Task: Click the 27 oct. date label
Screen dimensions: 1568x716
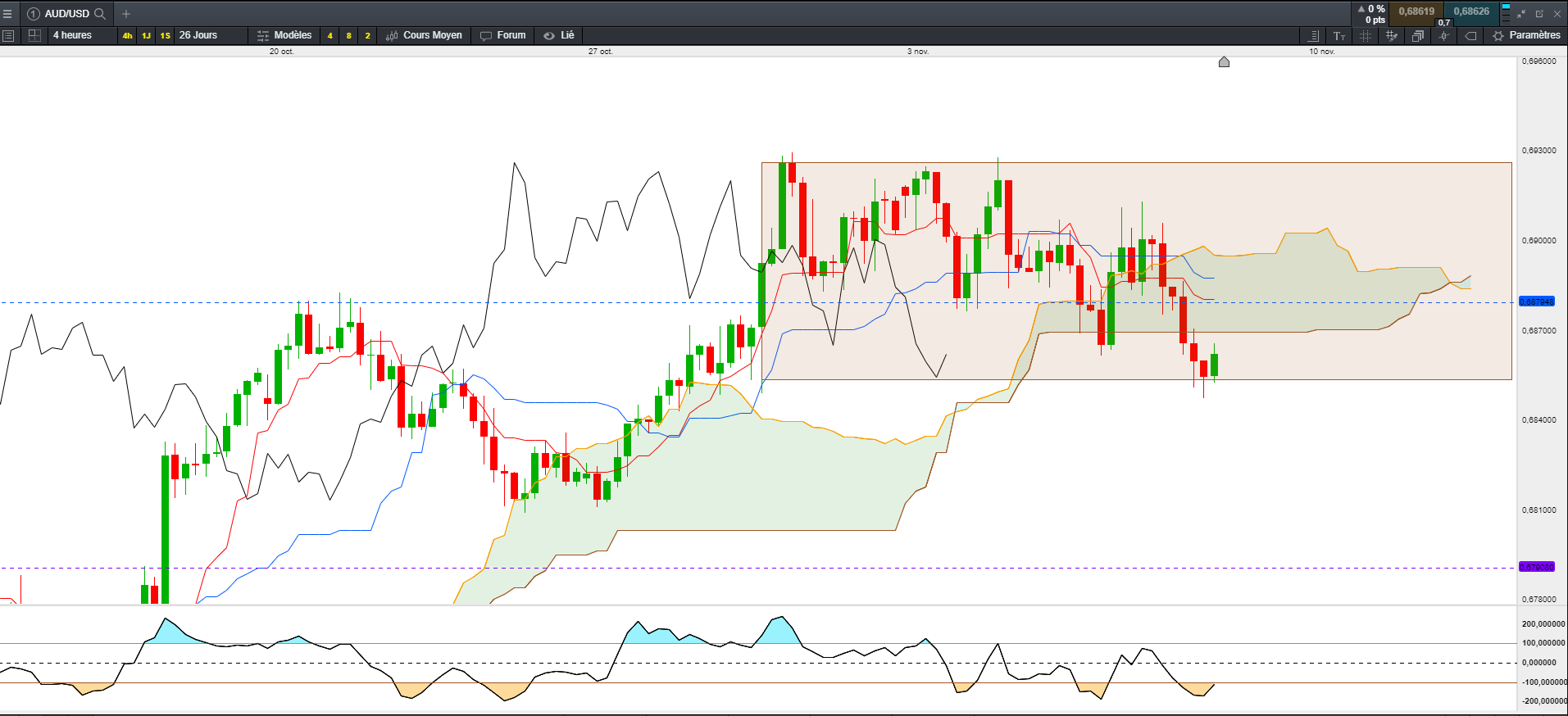Action: [601, 52]
